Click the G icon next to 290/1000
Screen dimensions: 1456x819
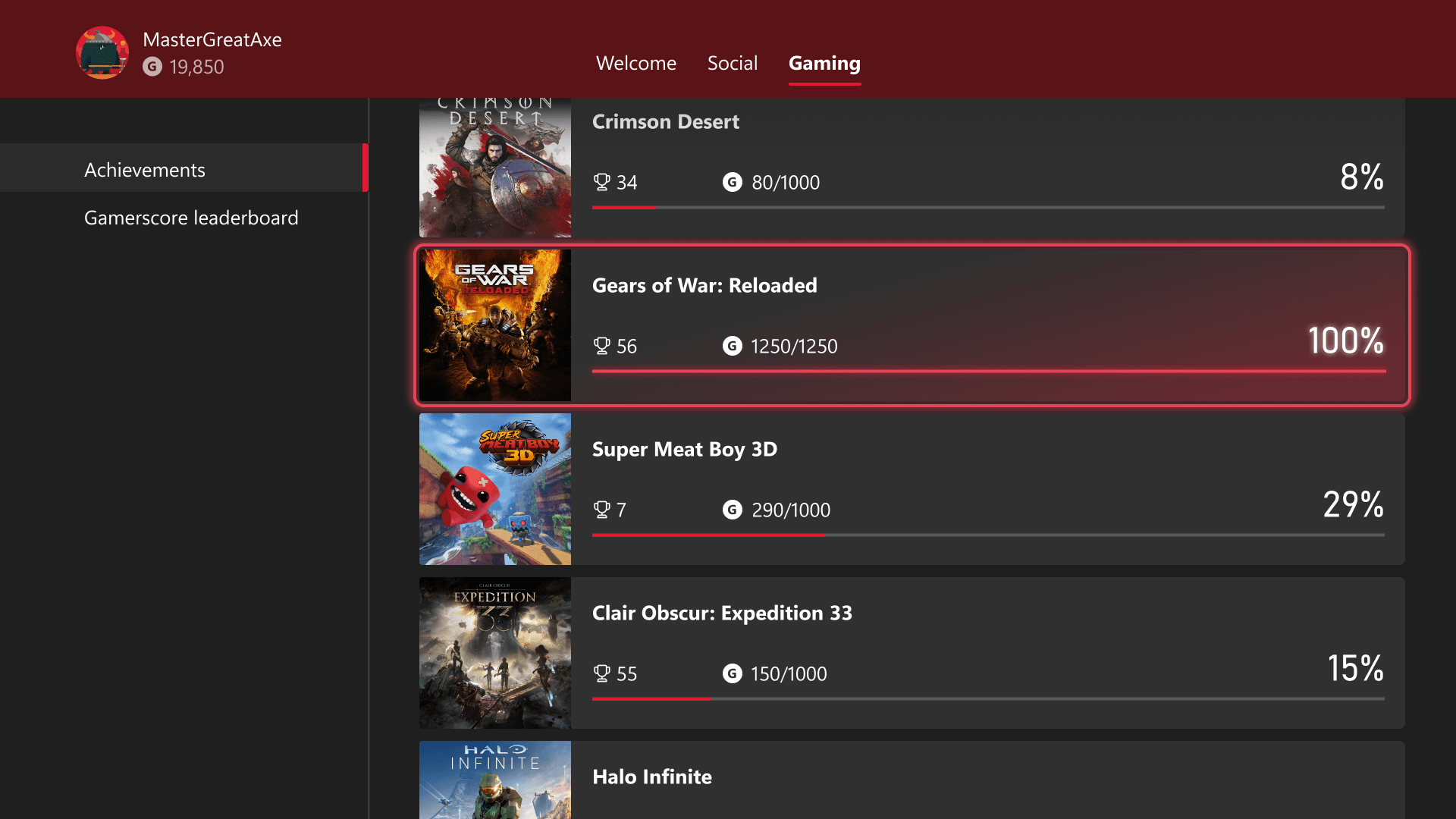(732, 510)
